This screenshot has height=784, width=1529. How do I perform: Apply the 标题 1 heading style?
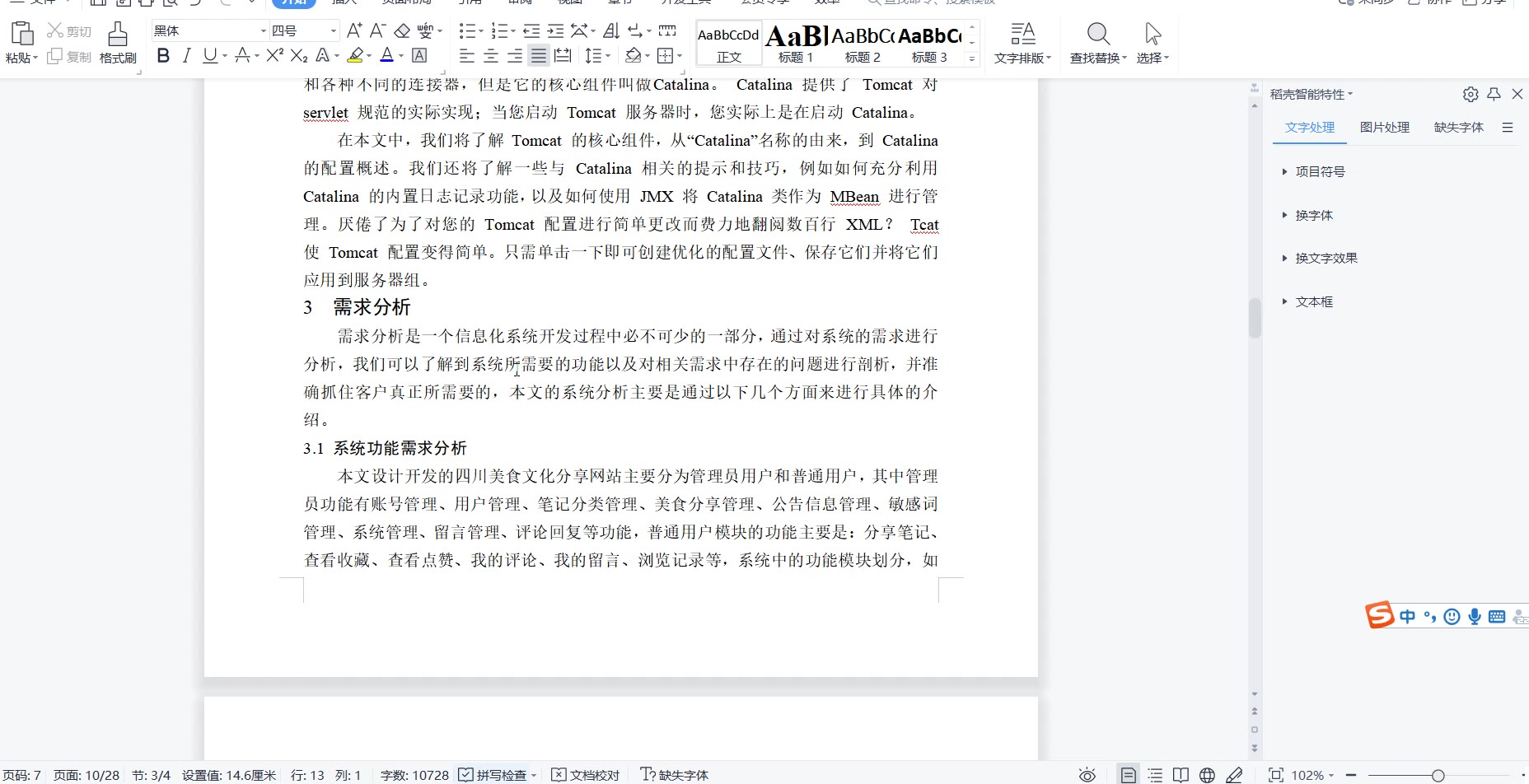[x=796, y=43]
